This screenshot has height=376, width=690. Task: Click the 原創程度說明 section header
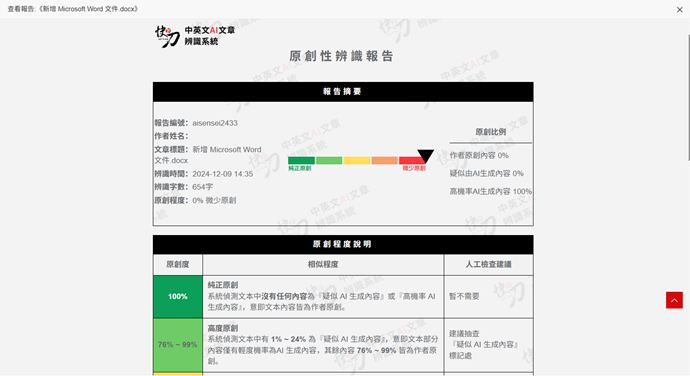coord(343,244)
